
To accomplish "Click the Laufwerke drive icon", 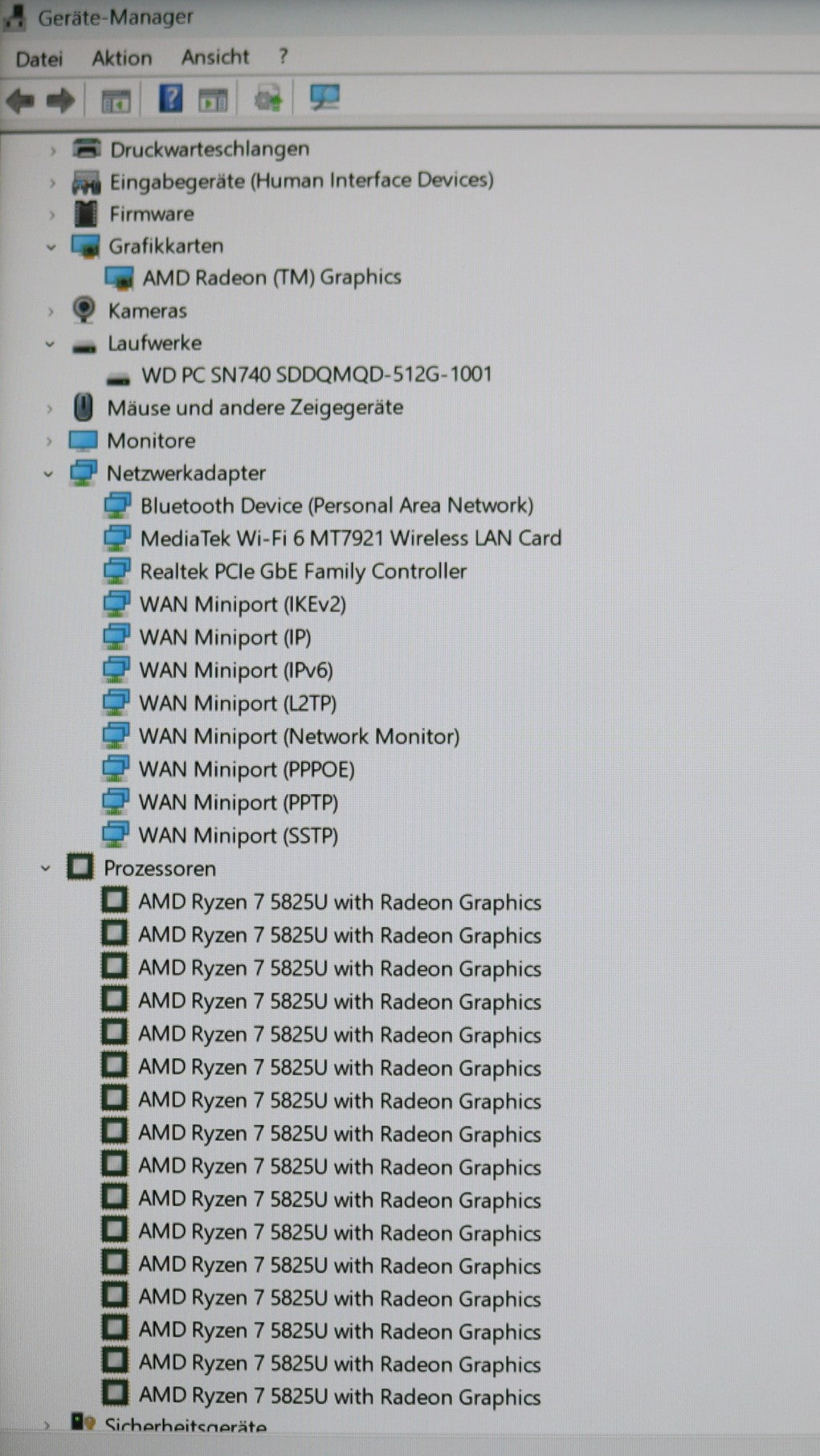I will (84, 346).
